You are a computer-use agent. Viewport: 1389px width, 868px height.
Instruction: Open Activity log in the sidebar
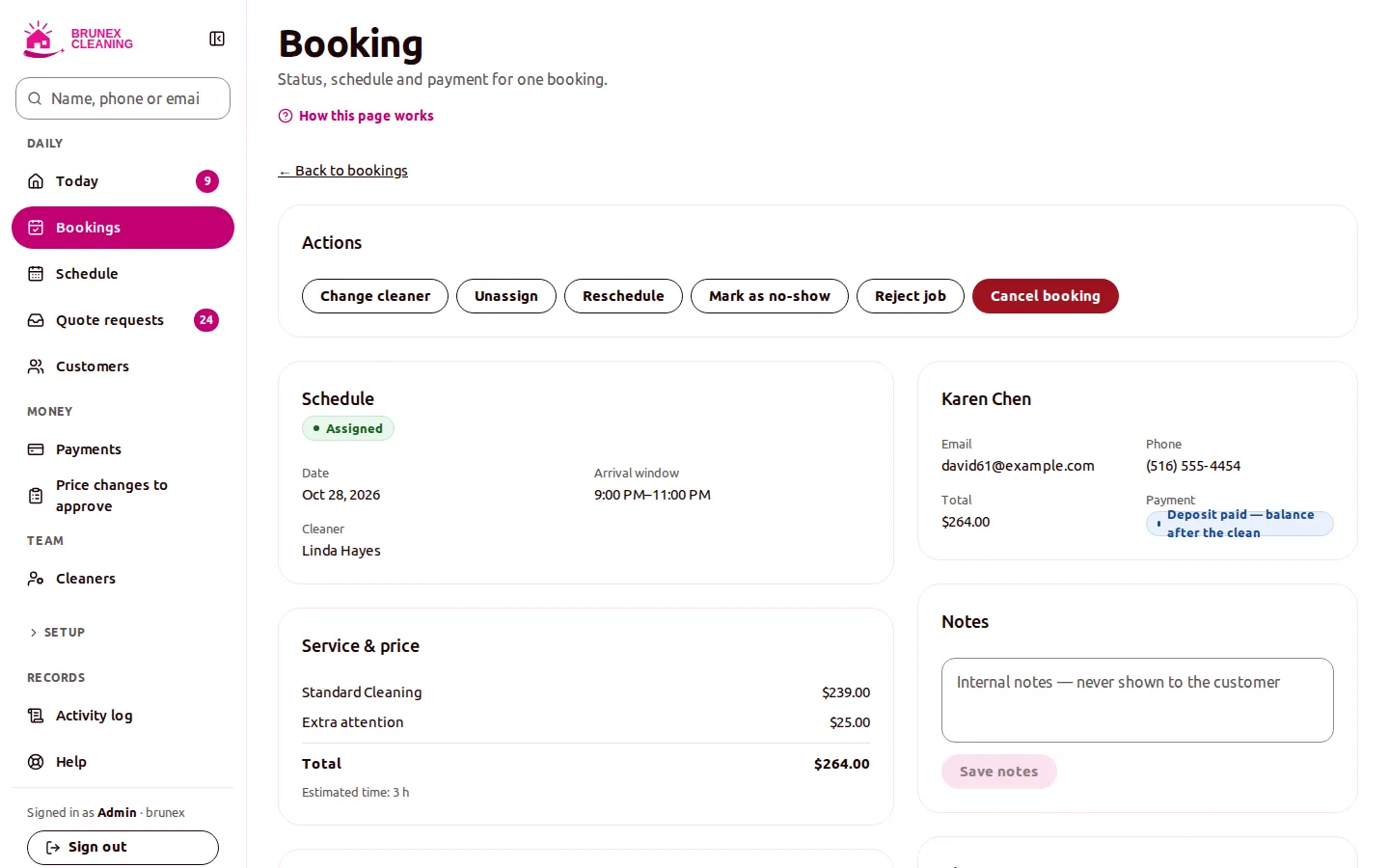tap(123, 716)
